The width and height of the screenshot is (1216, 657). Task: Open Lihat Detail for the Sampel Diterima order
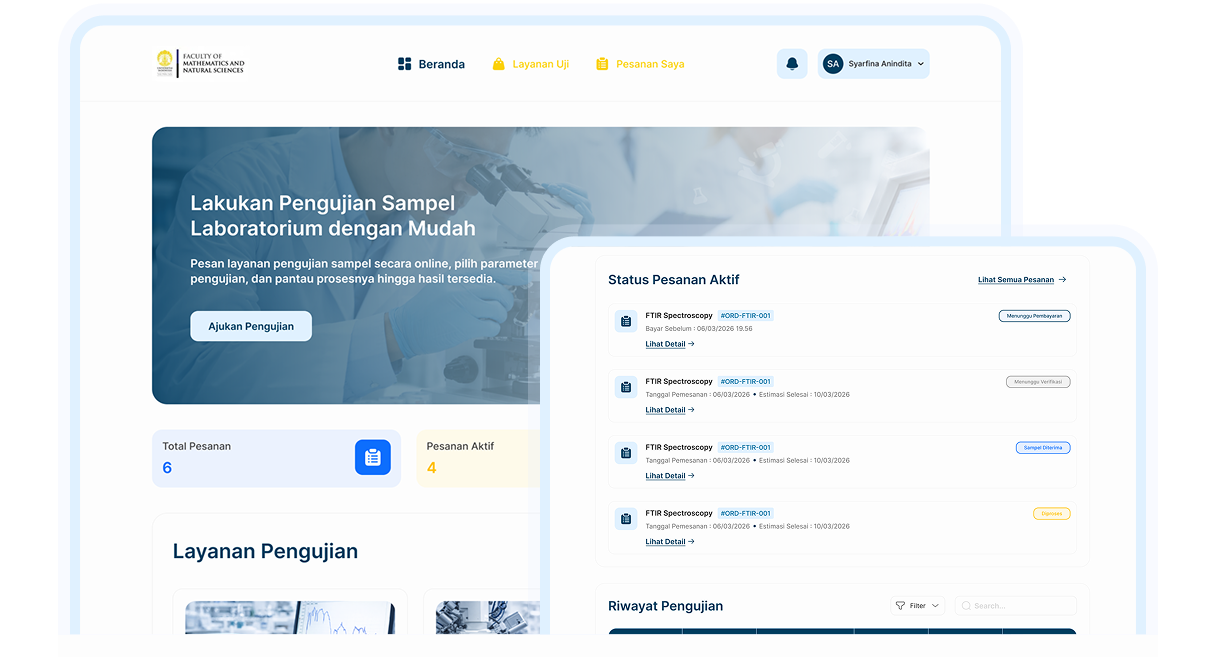[670, 476]
